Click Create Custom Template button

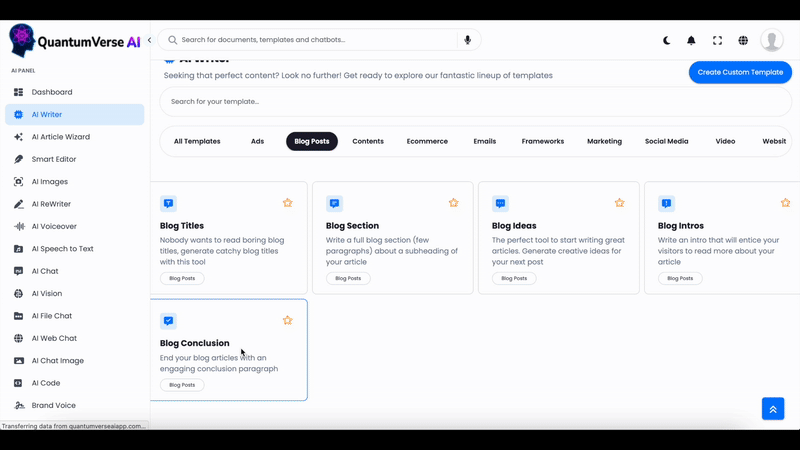[x=740, y=72]
